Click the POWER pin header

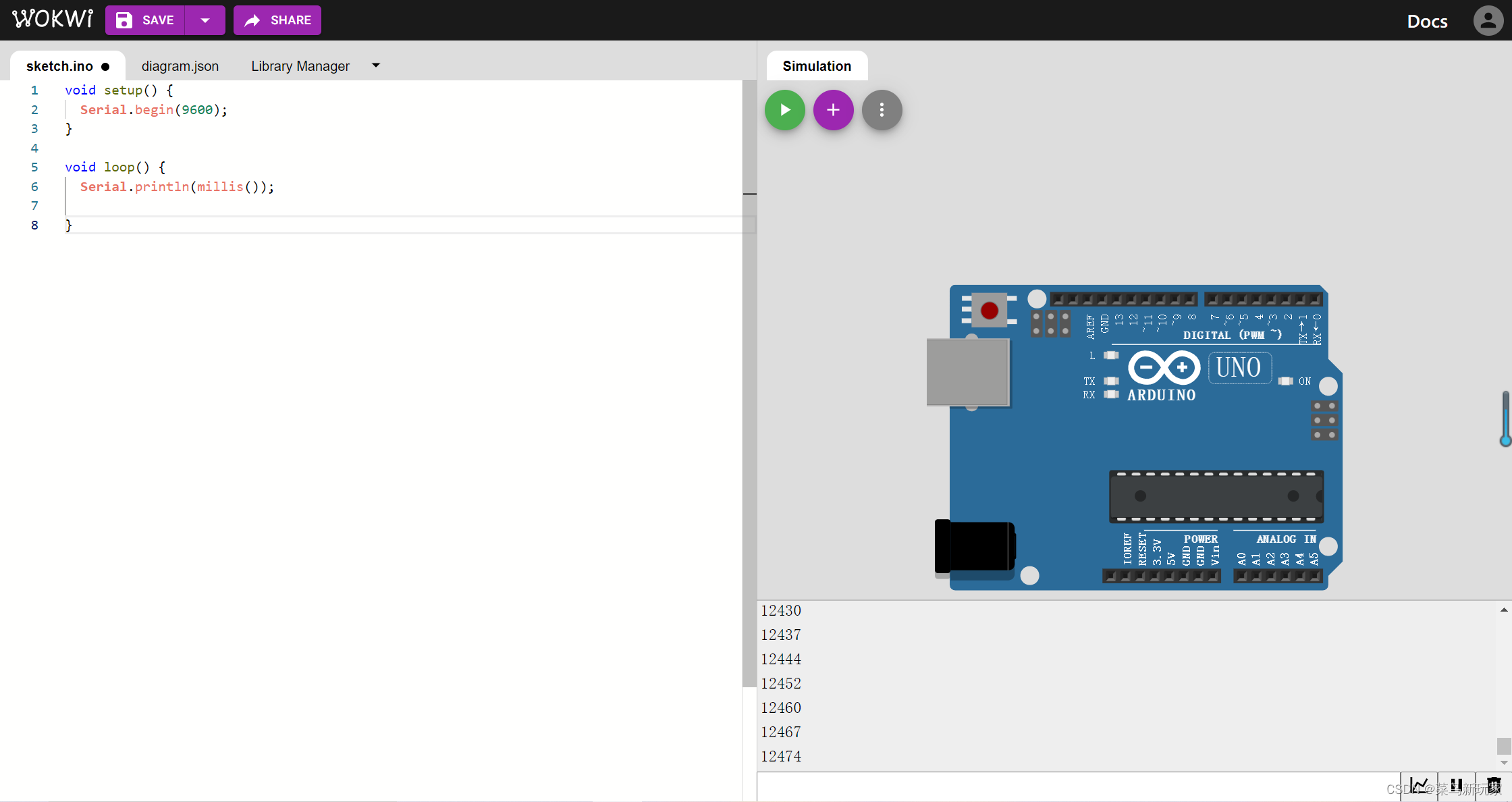pos(1162,576)
